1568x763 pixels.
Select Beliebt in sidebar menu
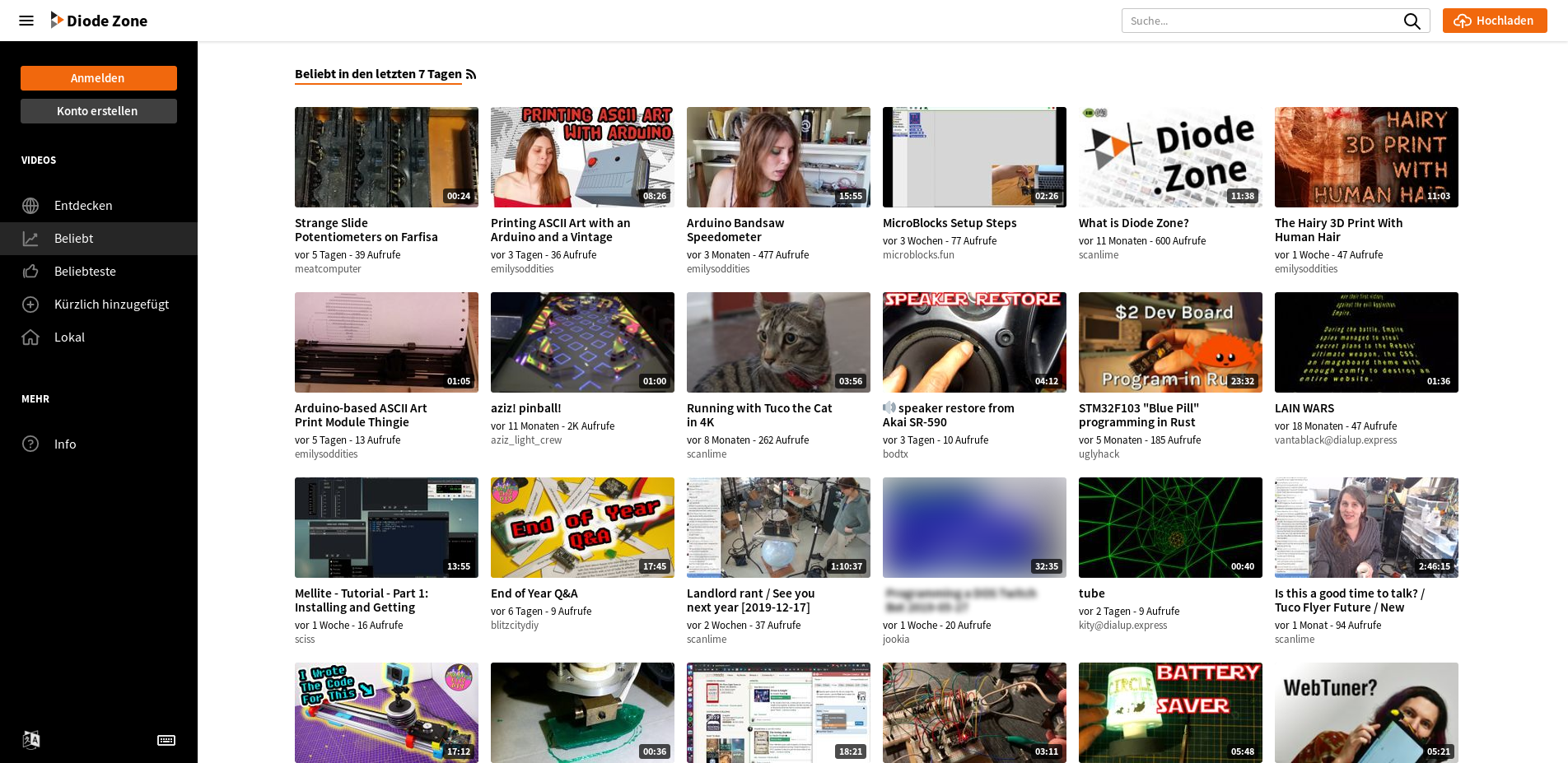pyautogui.click(x=74, y=239)
